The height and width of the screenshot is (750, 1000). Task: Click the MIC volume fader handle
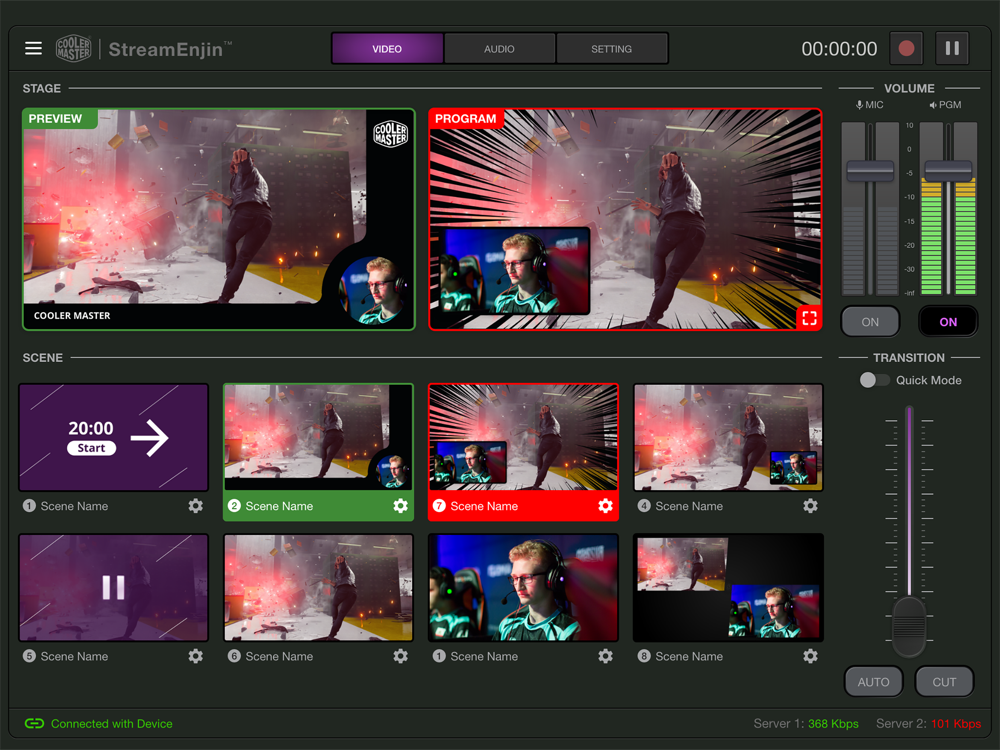(x=870, y=171)
